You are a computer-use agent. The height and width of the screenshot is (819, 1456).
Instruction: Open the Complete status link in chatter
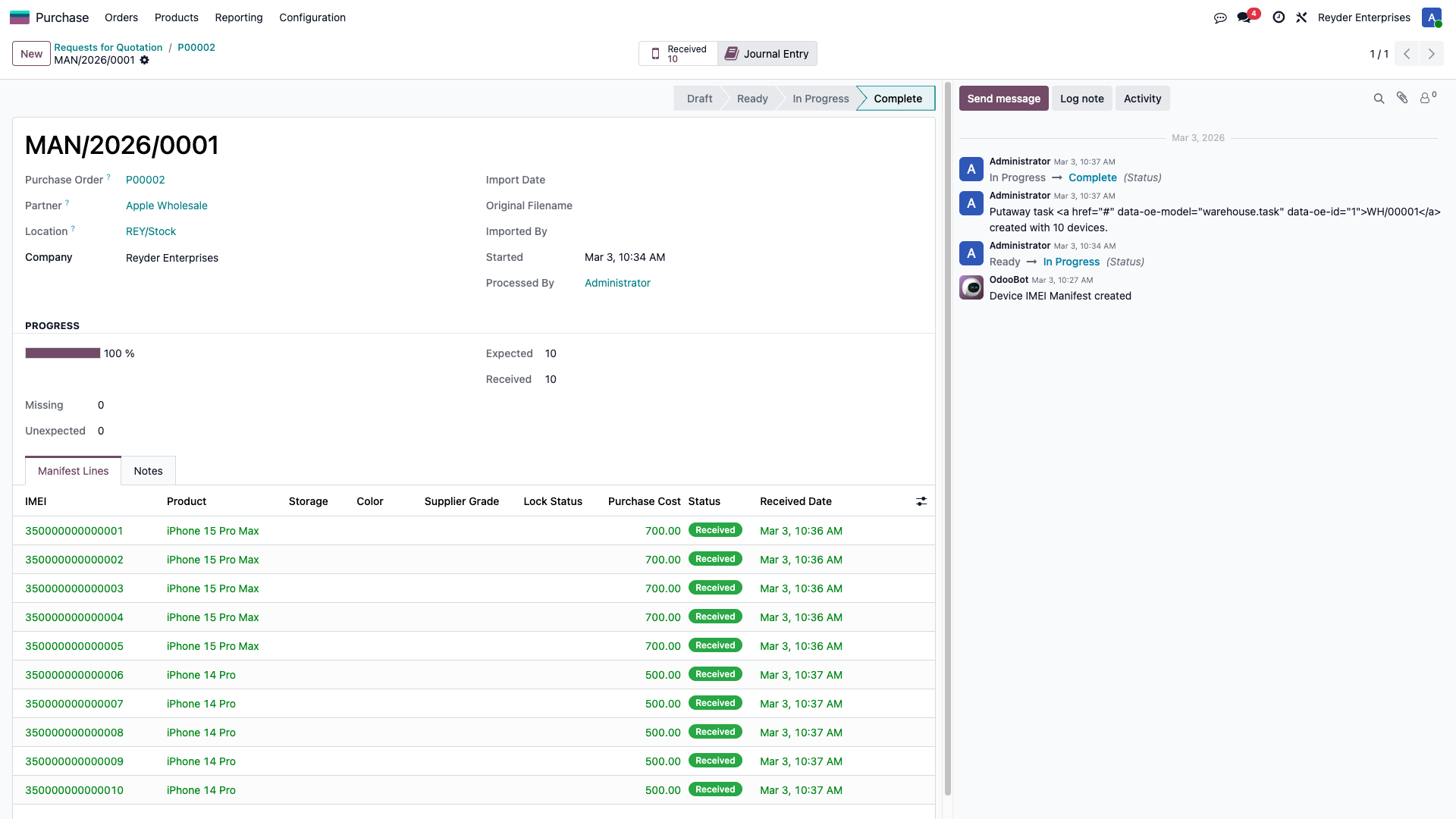1093,177
